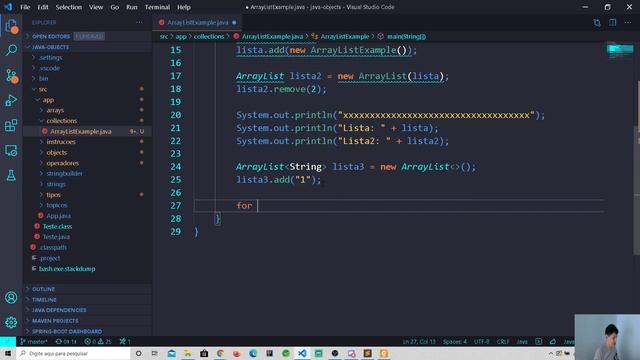Viewport: 640px width, 360px height.
Task: Expand the Outline section
Action: pyautogui.click(x=88, y=289)
